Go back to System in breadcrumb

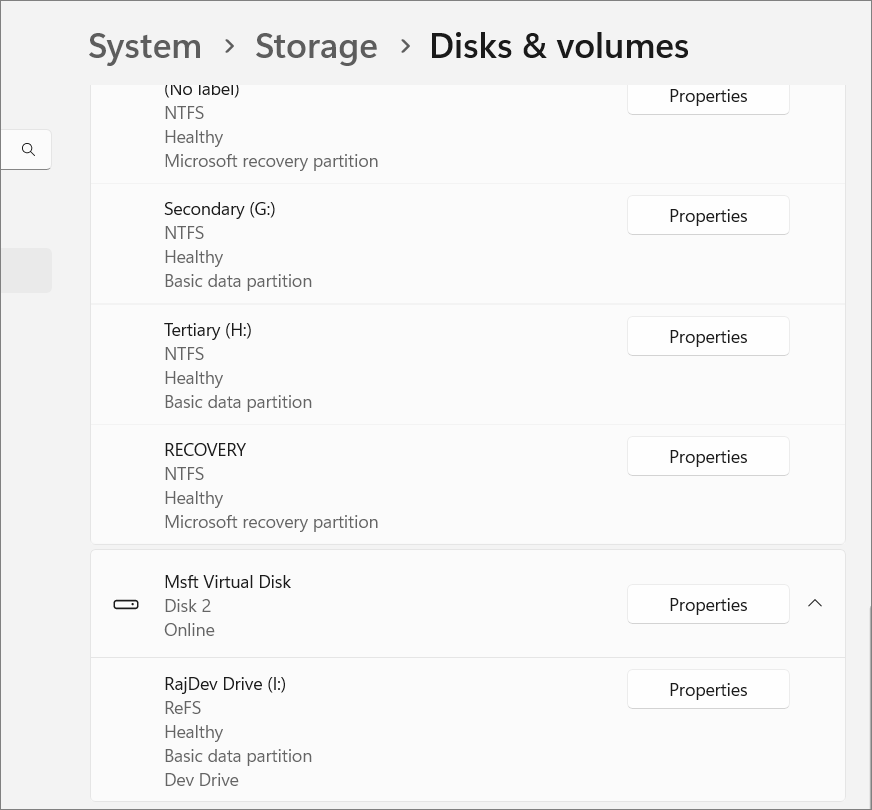click(x=145, y=46)
